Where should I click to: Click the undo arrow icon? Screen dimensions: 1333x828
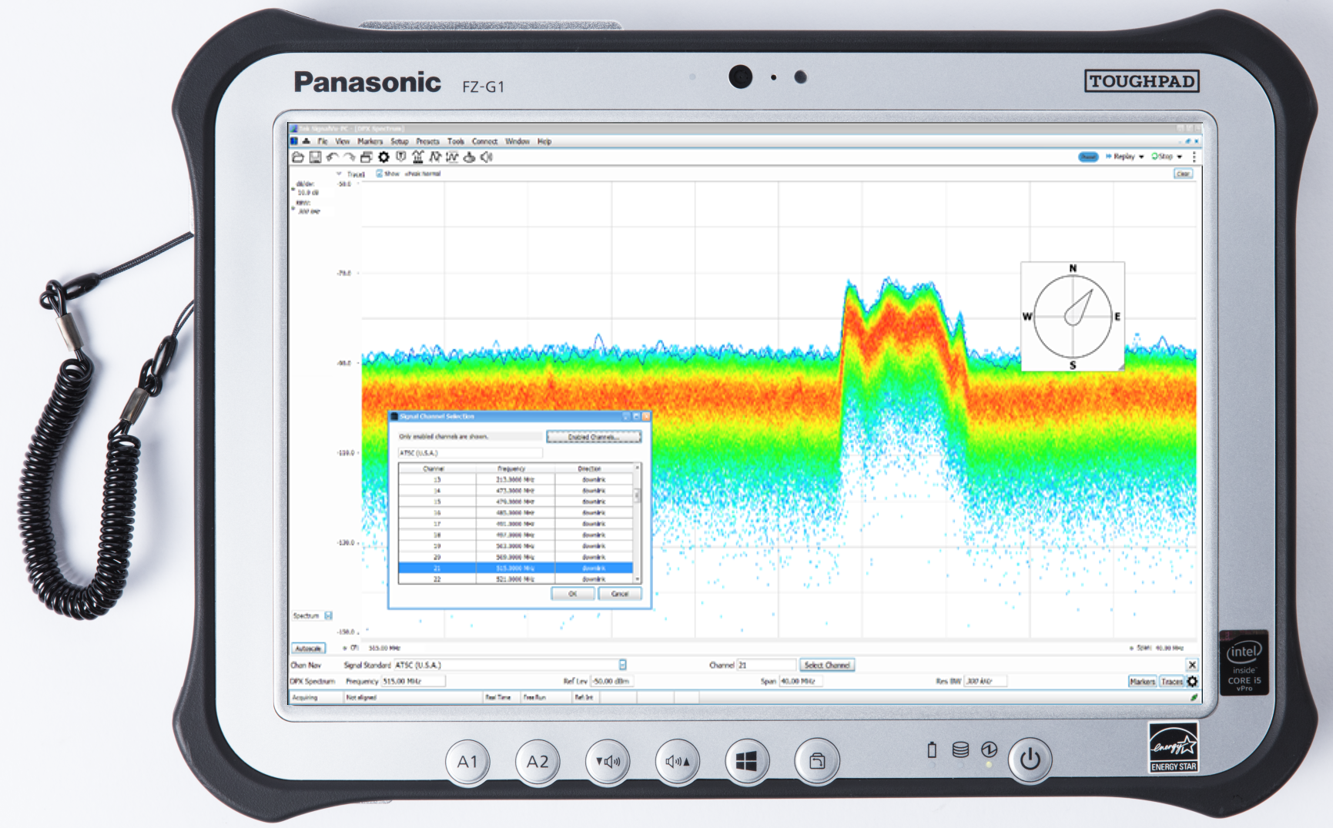[331, 158]
